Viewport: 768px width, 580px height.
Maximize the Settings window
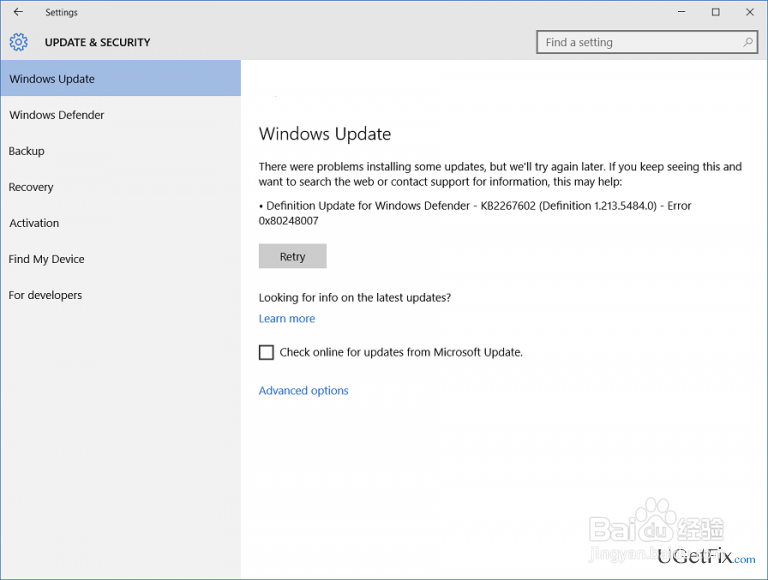tap(716, 12)
